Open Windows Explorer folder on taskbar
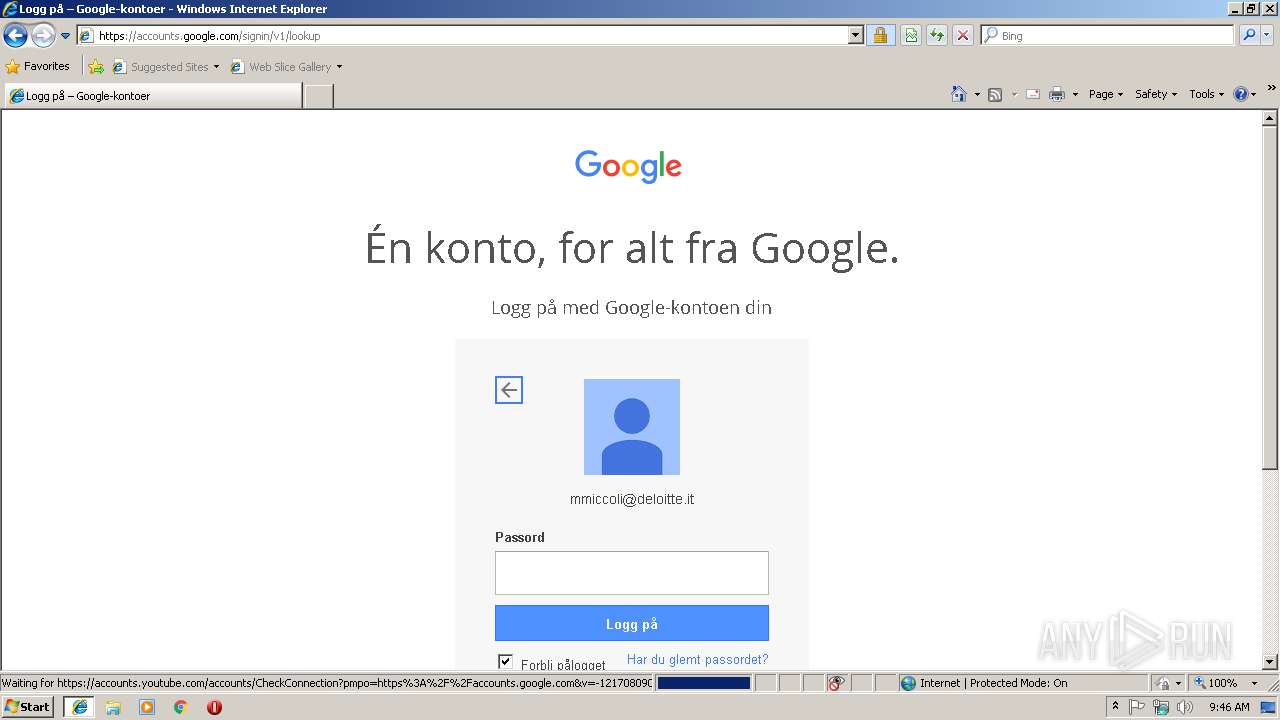Image resolution: width=1280 pixels, height=720 pixels. pyautogui.click(x=113, y=707)
